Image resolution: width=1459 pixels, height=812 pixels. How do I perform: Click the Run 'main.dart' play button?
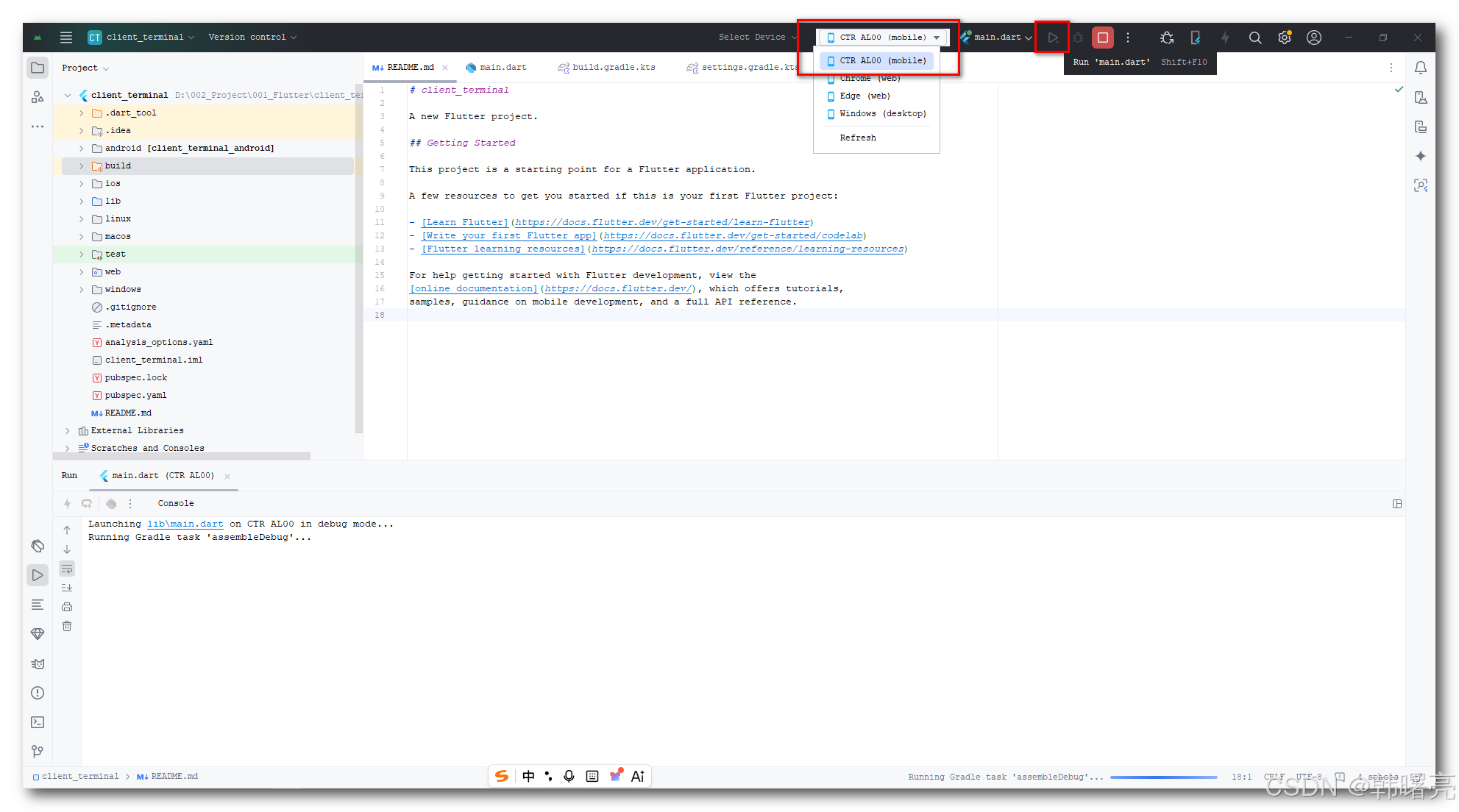pos(1053,38)
